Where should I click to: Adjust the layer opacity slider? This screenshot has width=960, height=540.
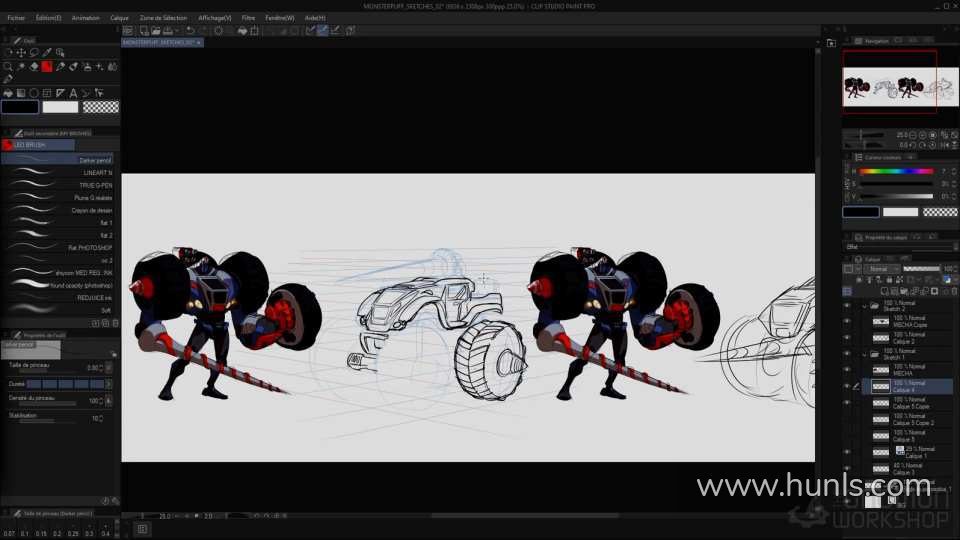[921, 269]
